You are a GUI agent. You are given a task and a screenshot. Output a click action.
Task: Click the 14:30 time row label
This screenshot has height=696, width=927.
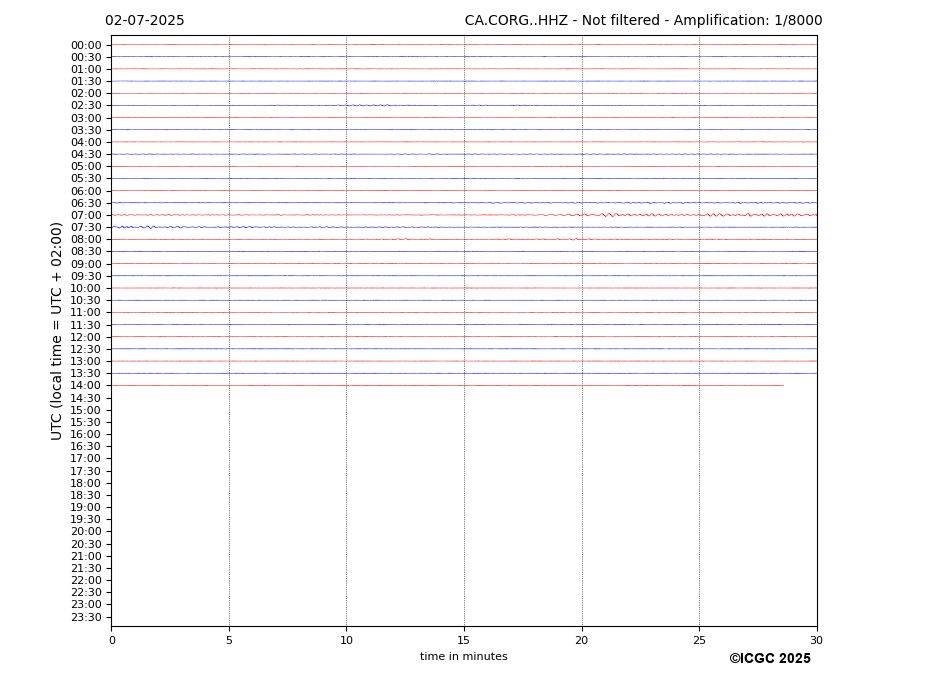point(86,398)
